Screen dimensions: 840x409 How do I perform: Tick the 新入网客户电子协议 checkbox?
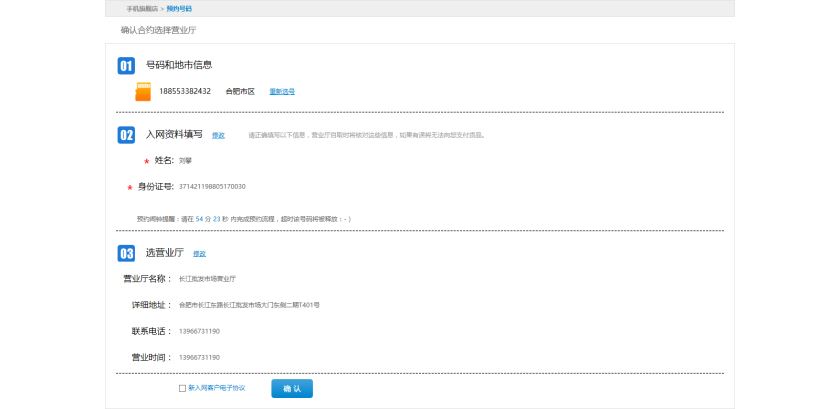(x=182, y=389)
